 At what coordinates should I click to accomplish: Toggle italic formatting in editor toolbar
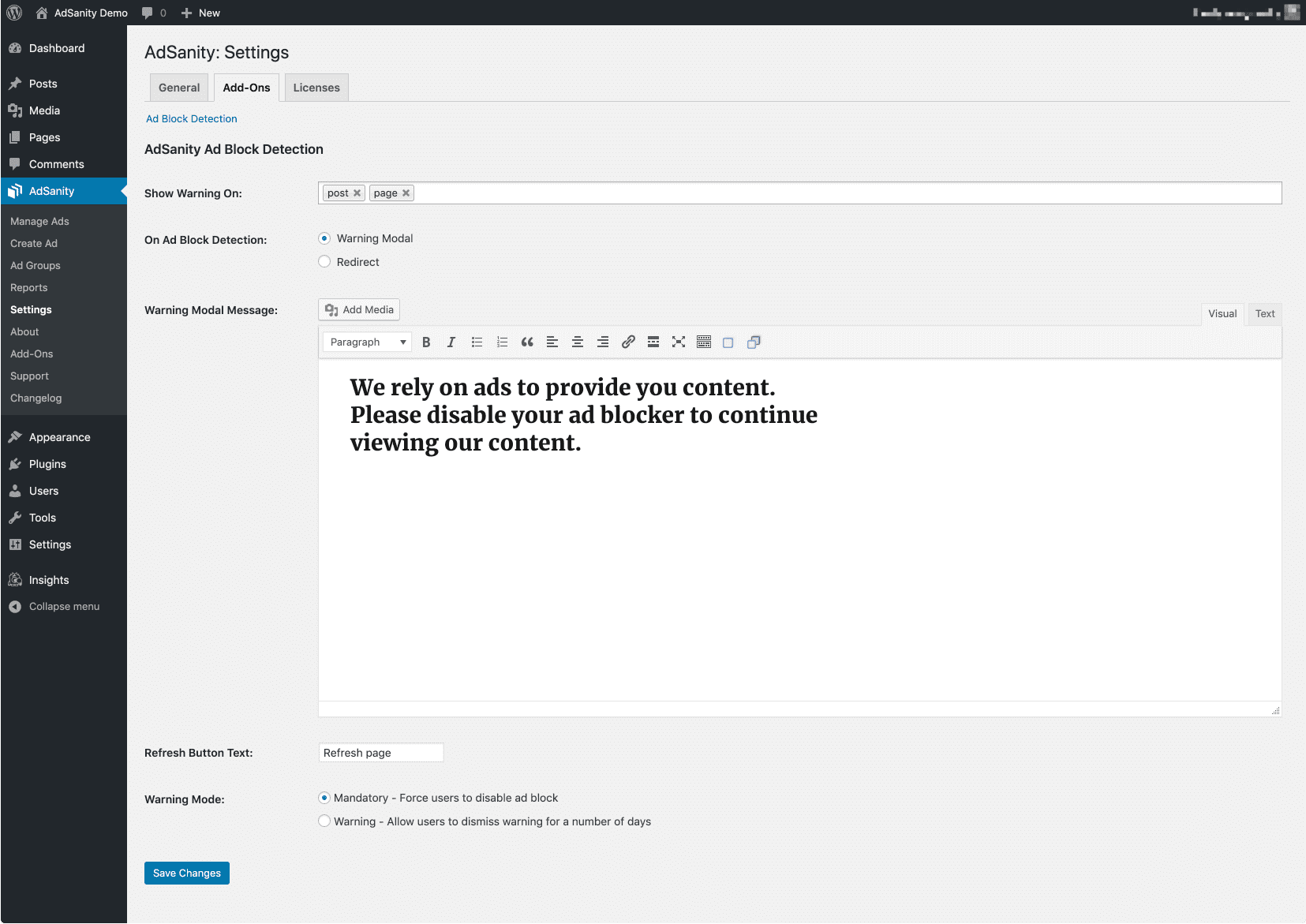[x=451, y=342]
